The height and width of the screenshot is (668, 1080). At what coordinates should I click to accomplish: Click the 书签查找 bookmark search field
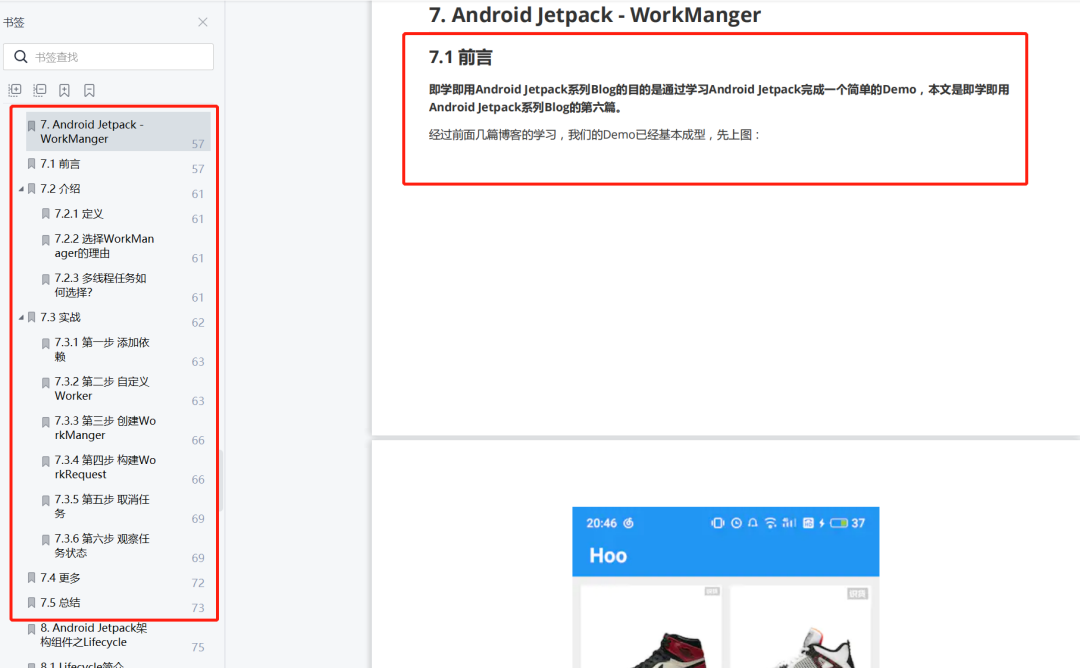click(109, 56)
